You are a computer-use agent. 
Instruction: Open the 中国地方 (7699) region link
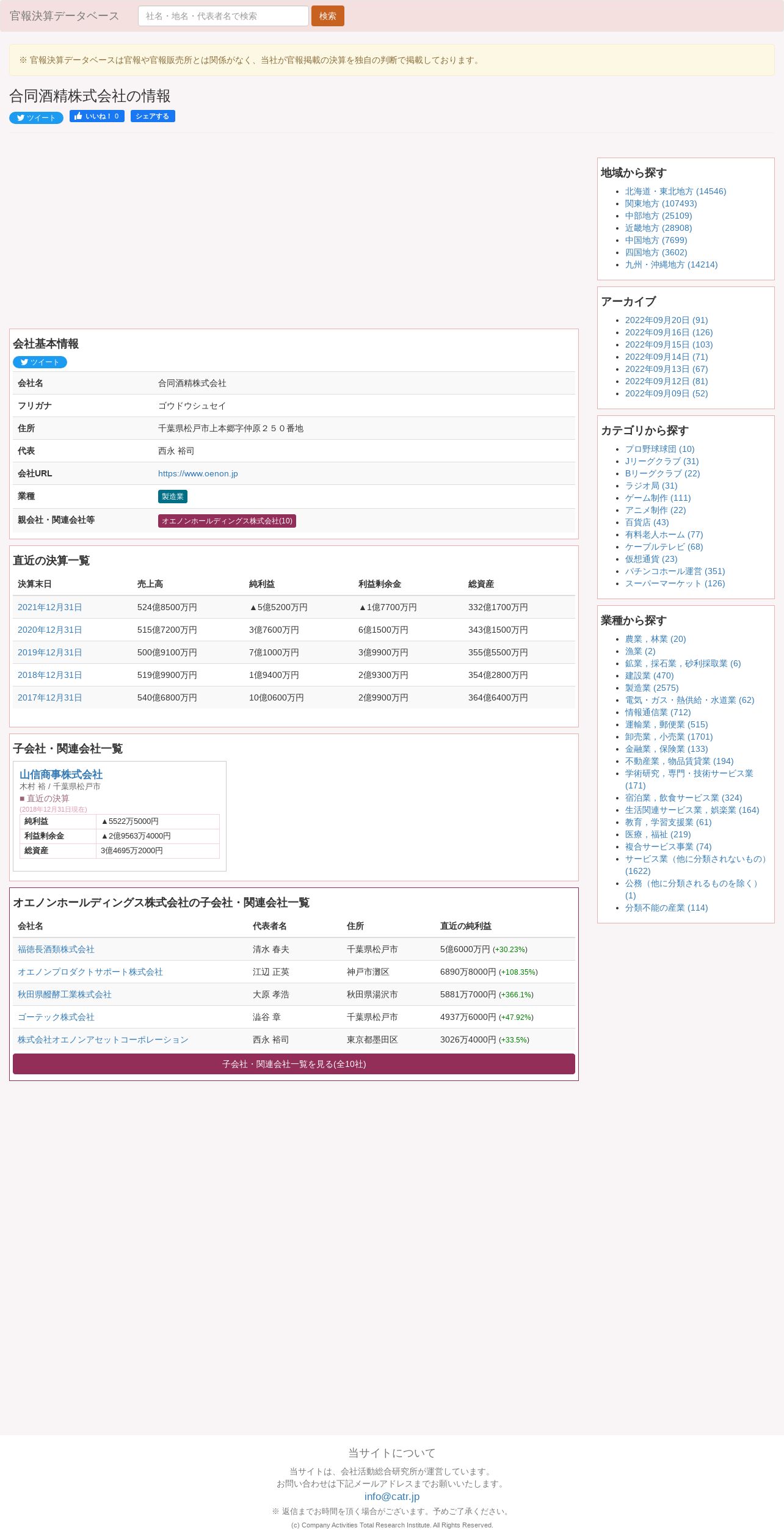pyautogui.click(x=656, y=240)
